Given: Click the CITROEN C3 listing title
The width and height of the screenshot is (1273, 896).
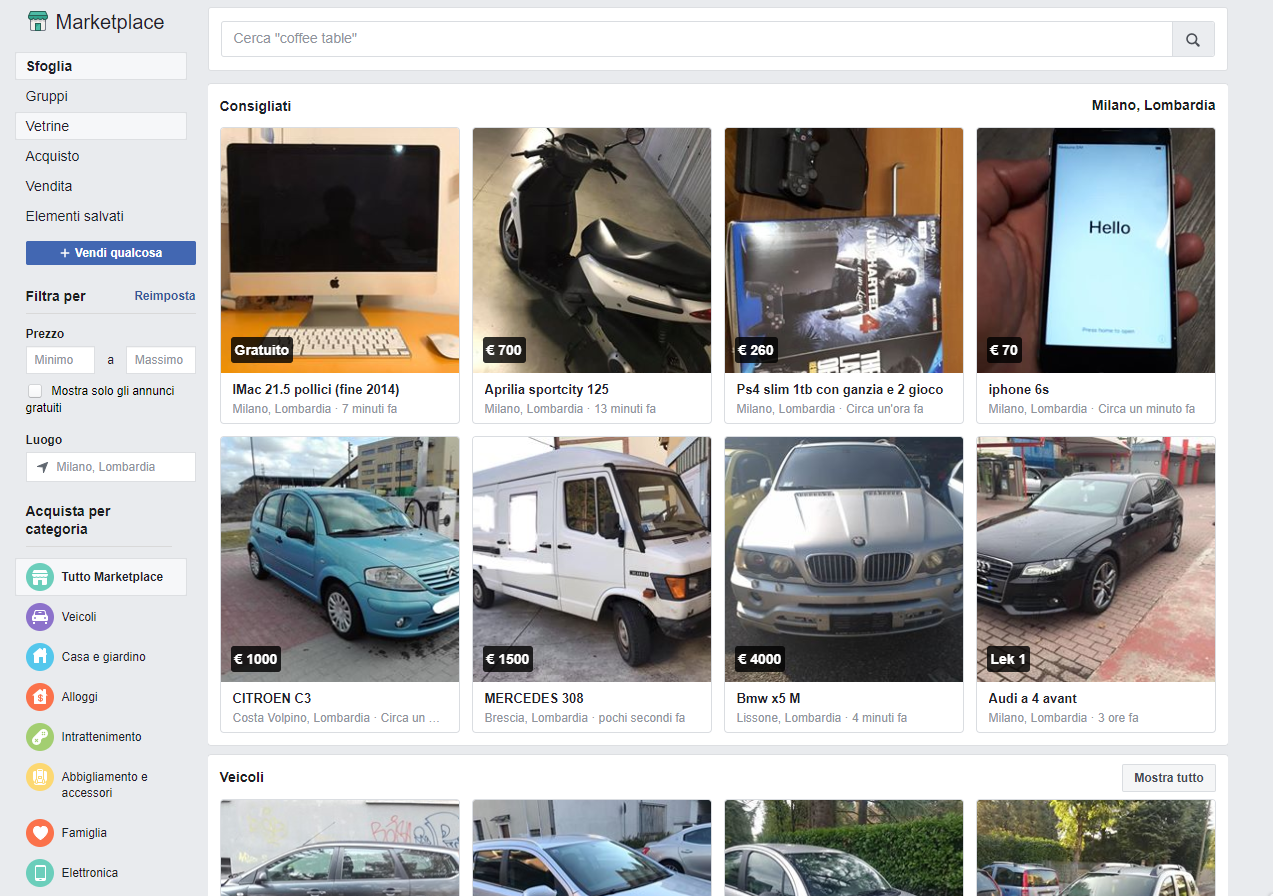Looking at the screenshot, I should 272,698.
